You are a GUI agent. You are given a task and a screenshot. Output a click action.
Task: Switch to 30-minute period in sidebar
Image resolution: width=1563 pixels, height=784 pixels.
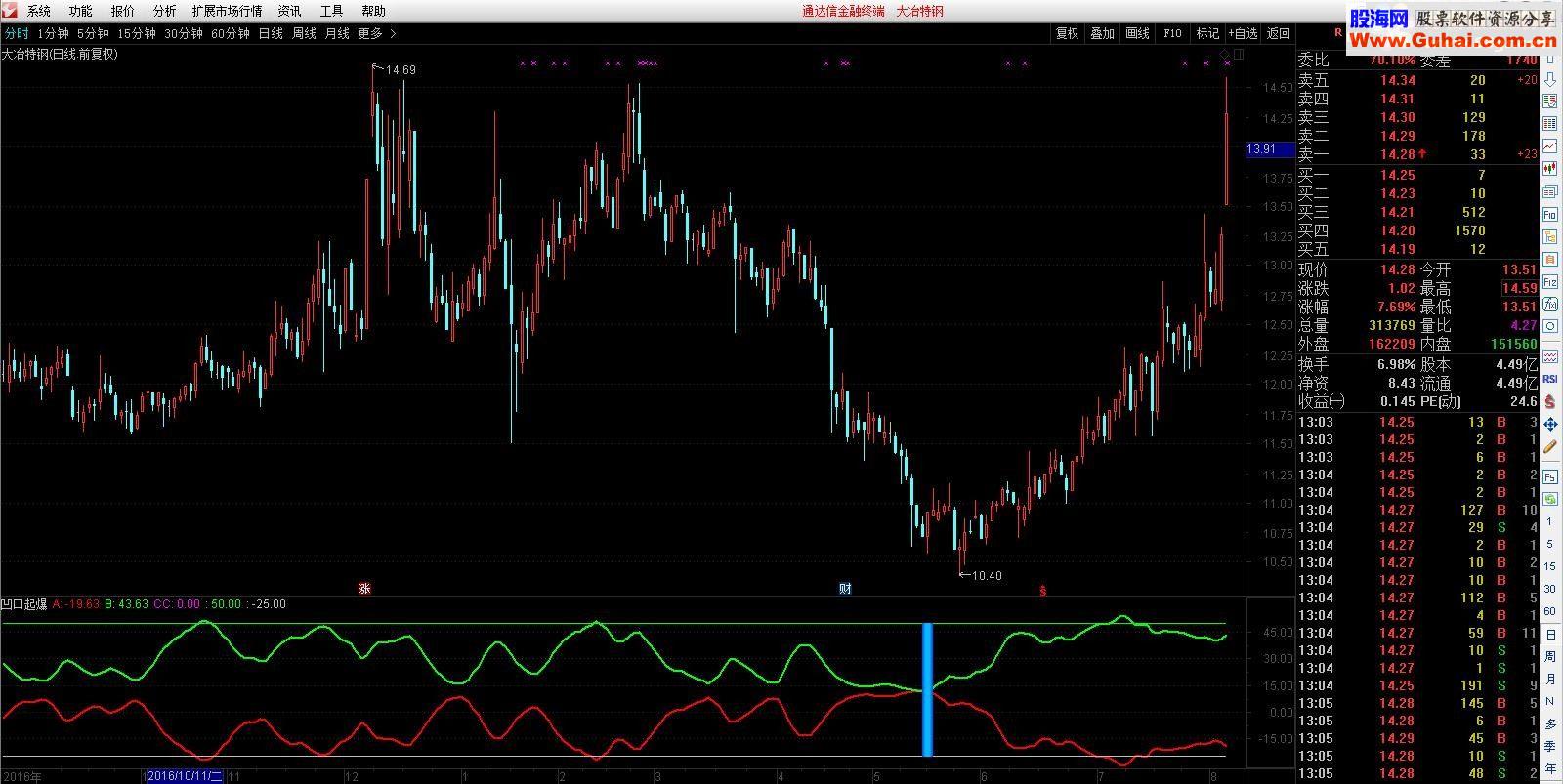pos(1550,589)
